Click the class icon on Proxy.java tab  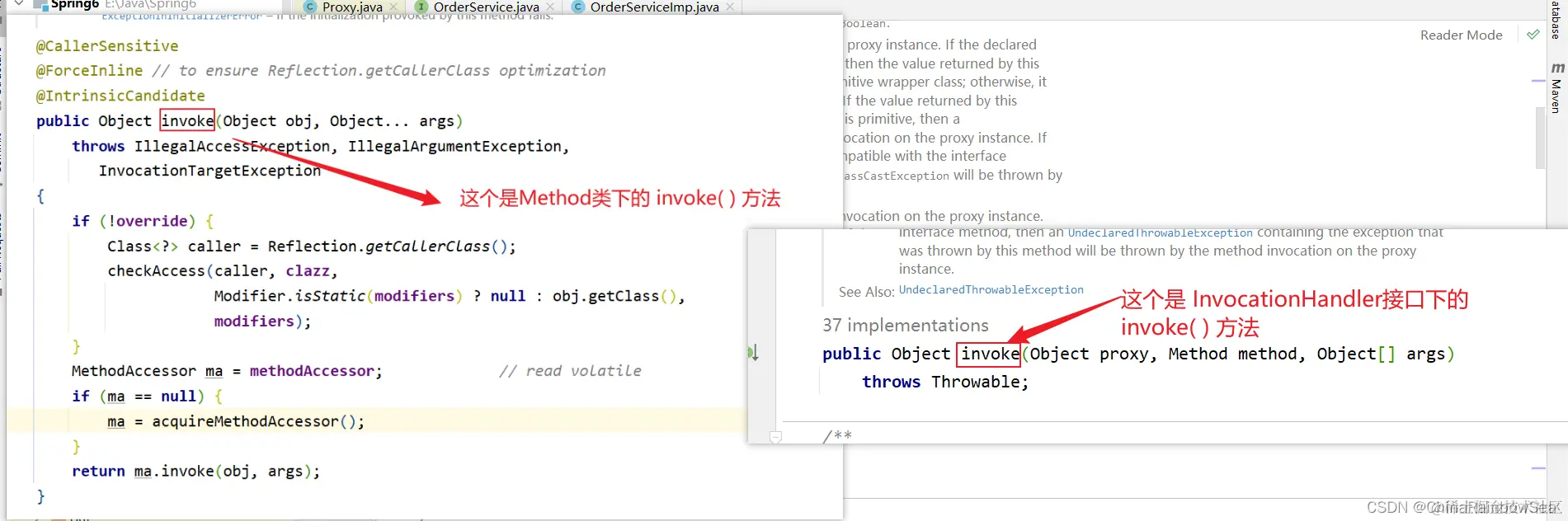click(310, 7)
